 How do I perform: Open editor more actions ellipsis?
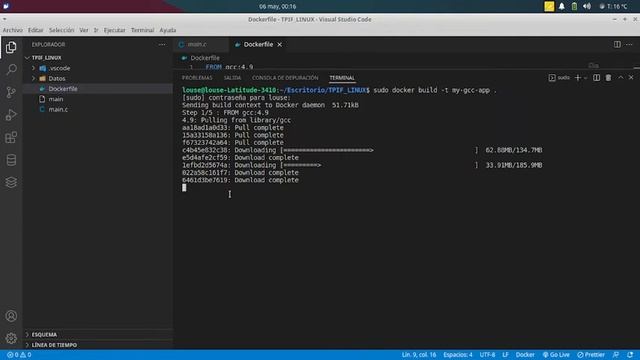629,44
